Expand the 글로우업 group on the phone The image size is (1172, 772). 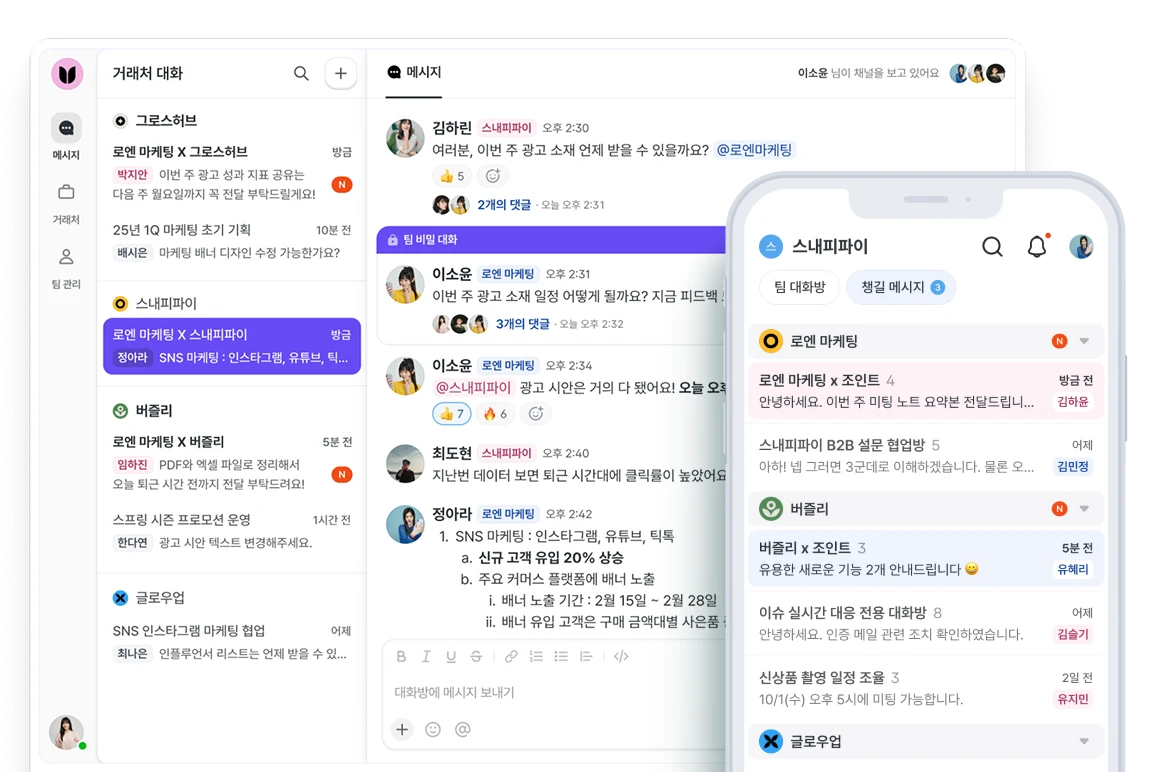tap(1084, 741)
